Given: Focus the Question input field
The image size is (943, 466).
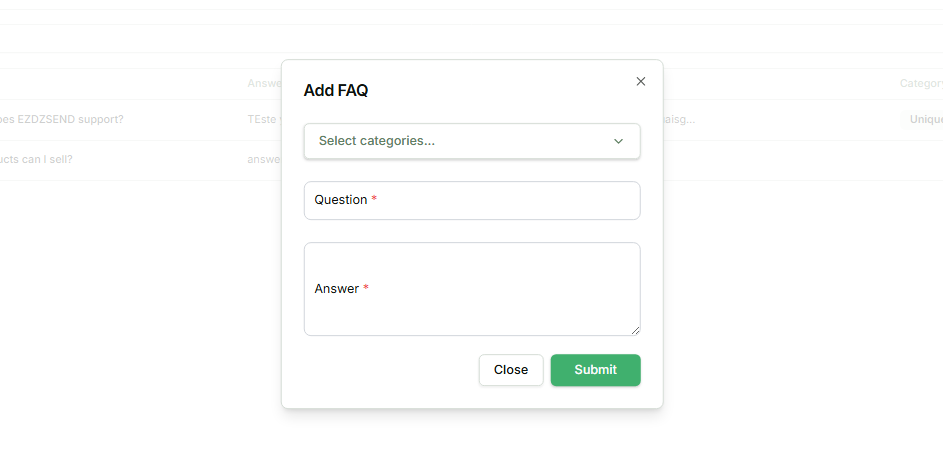Looking at the screenshot, I should pyautogui.click(x=472, y=201).
